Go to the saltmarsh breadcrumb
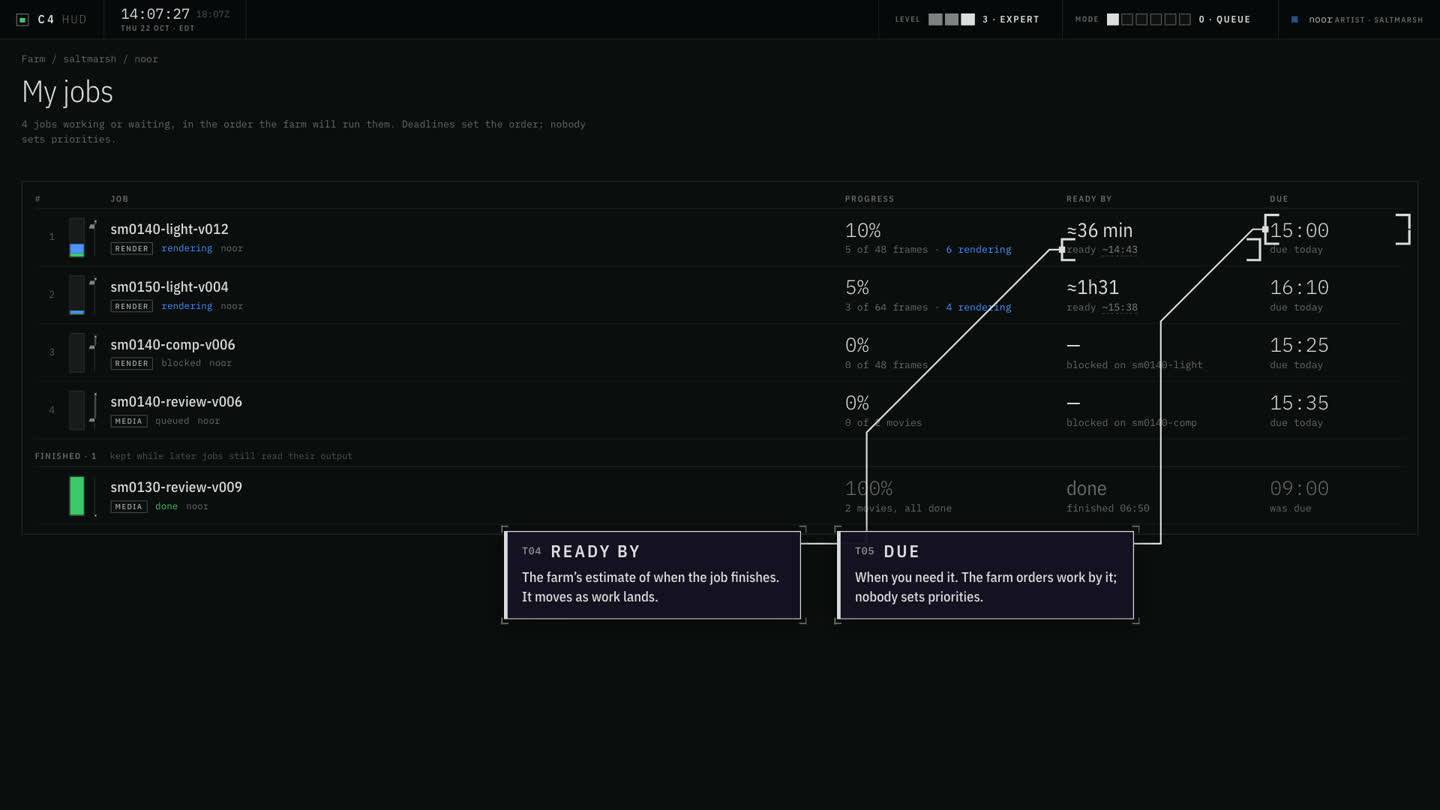Screen dimensions: 1440x810 coord(90,59)
